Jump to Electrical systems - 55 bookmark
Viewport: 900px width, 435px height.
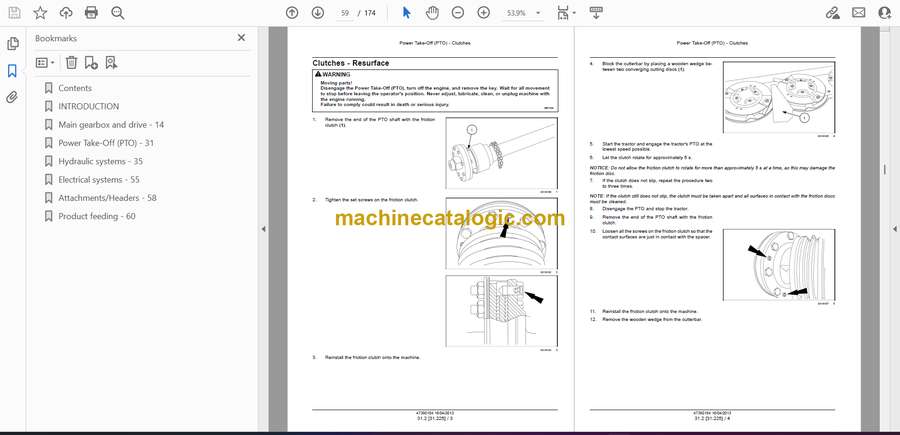99,180
